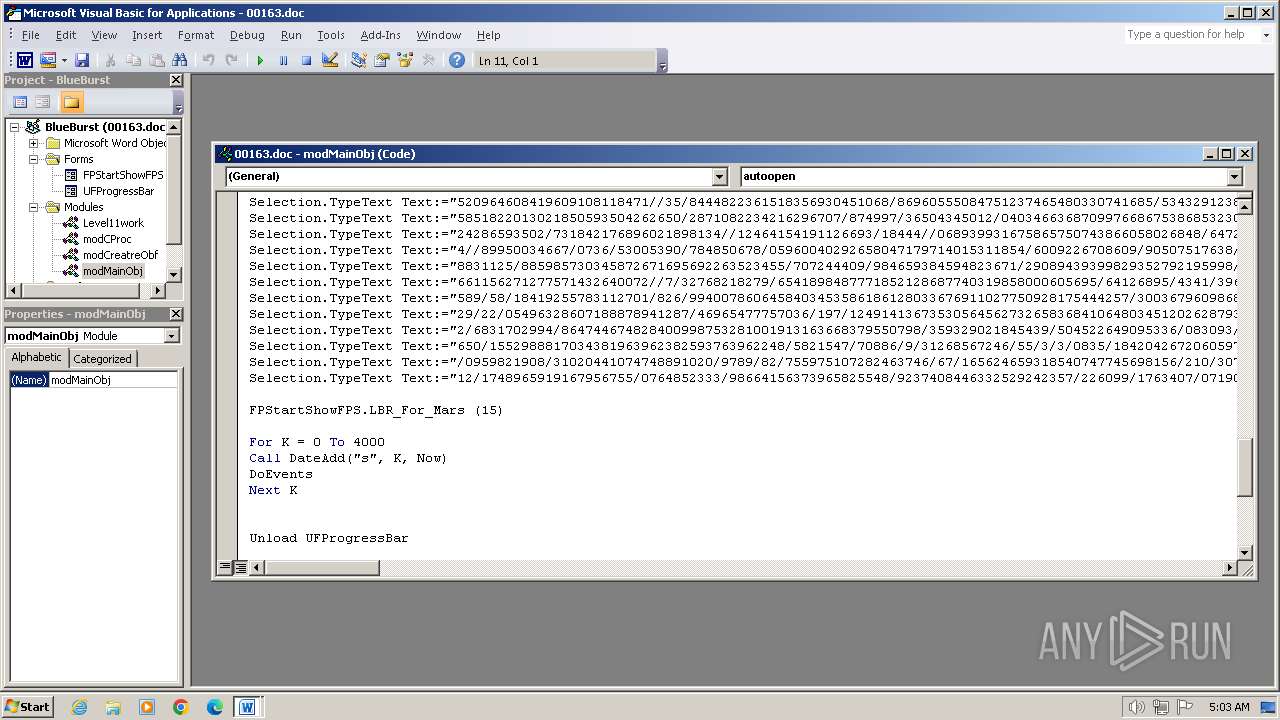The image size is (1280, 720).
Task: Select the UFProgressBar form
Action: (x=118, y=191)
